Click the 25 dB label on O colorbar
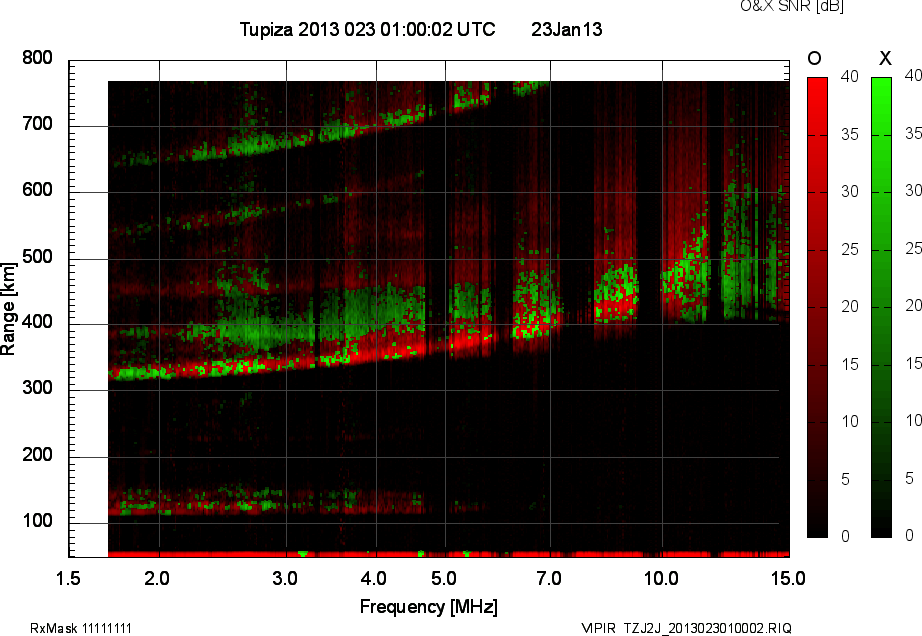 [x=849, y=249]
